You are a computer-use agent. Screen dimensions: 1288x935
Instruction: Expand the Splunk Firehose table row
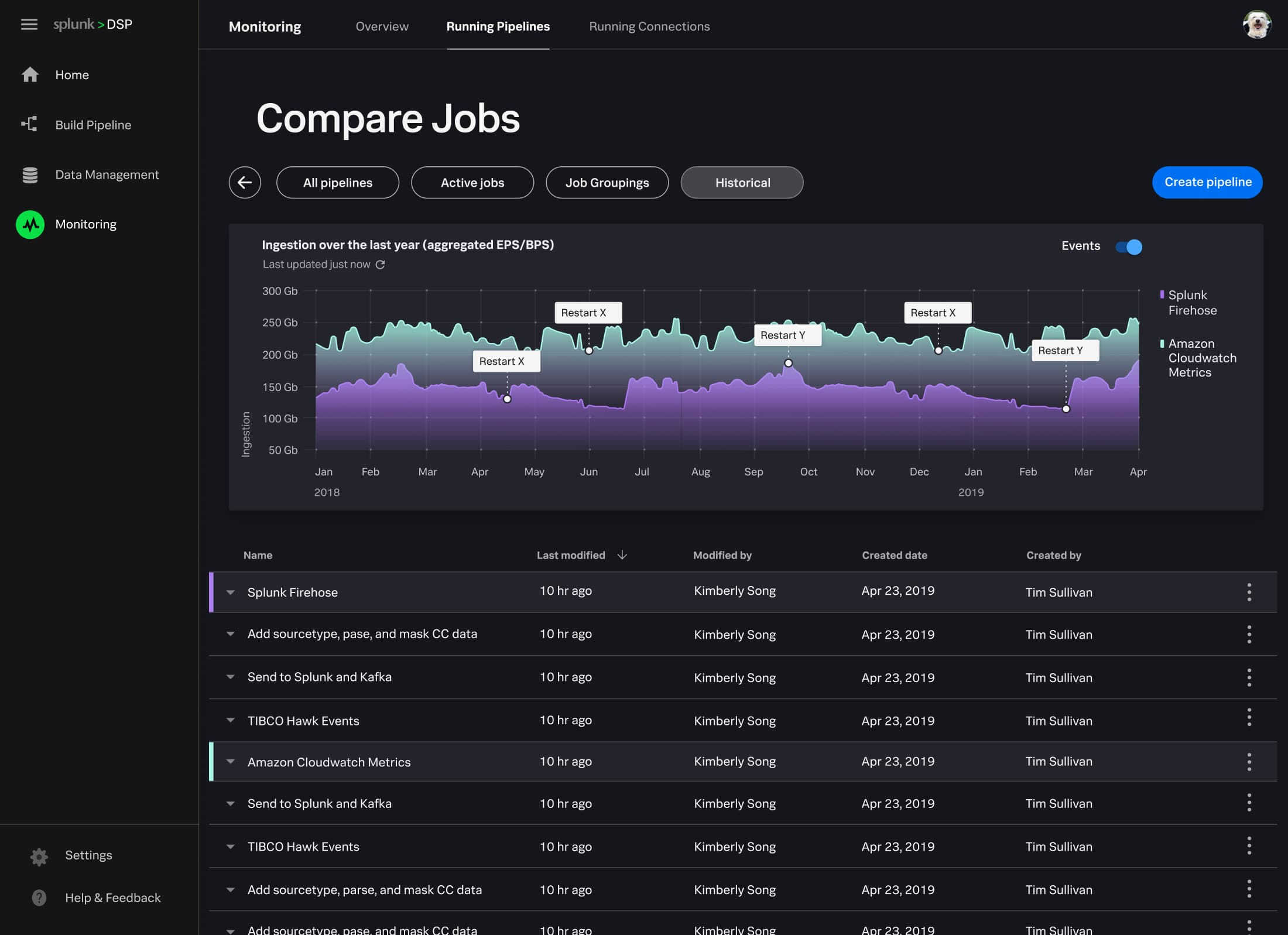(x=230, y=592)
